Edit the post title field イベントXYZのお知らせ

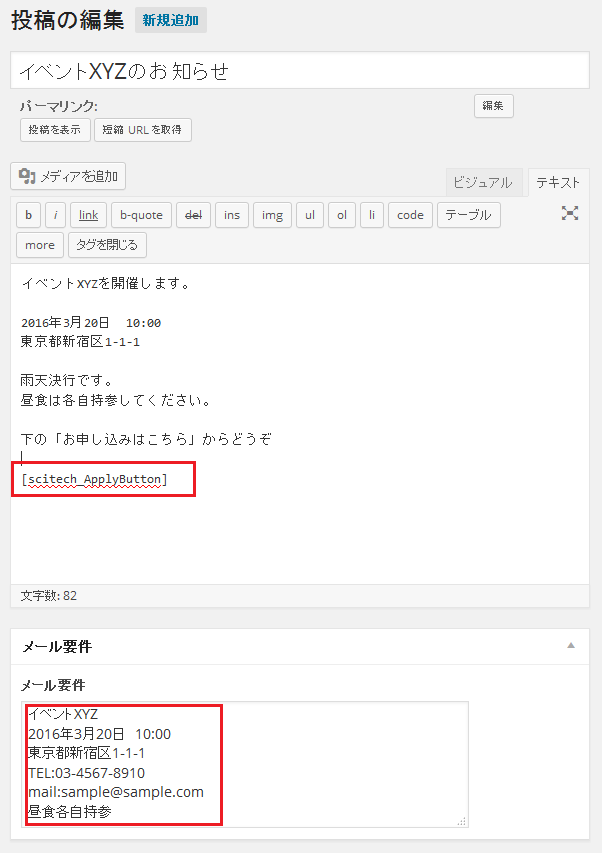(x=300, y=71)
